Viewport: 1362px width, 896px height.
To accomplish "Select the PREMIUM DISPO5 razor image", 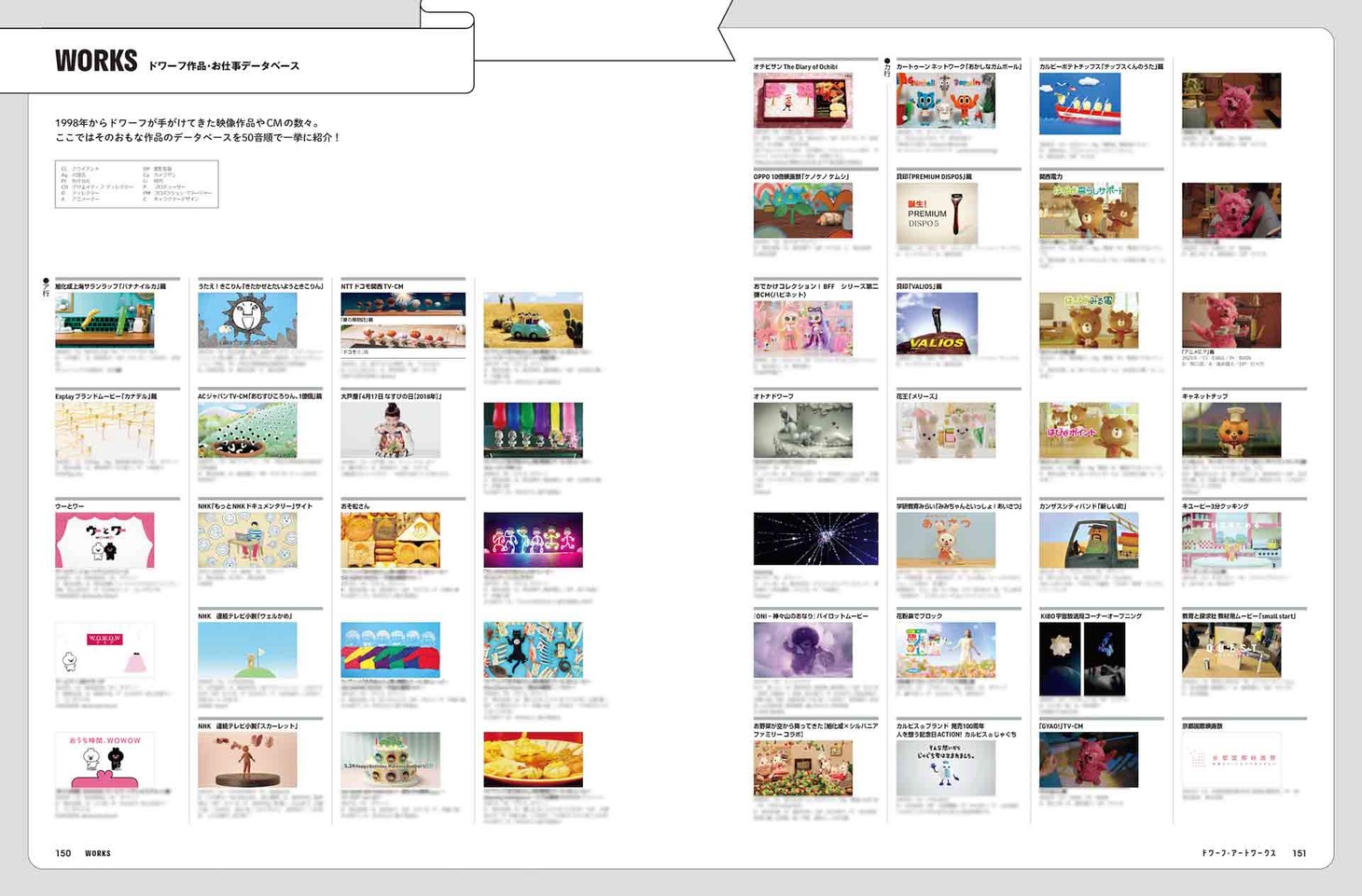I will click(x=937, y=214).
